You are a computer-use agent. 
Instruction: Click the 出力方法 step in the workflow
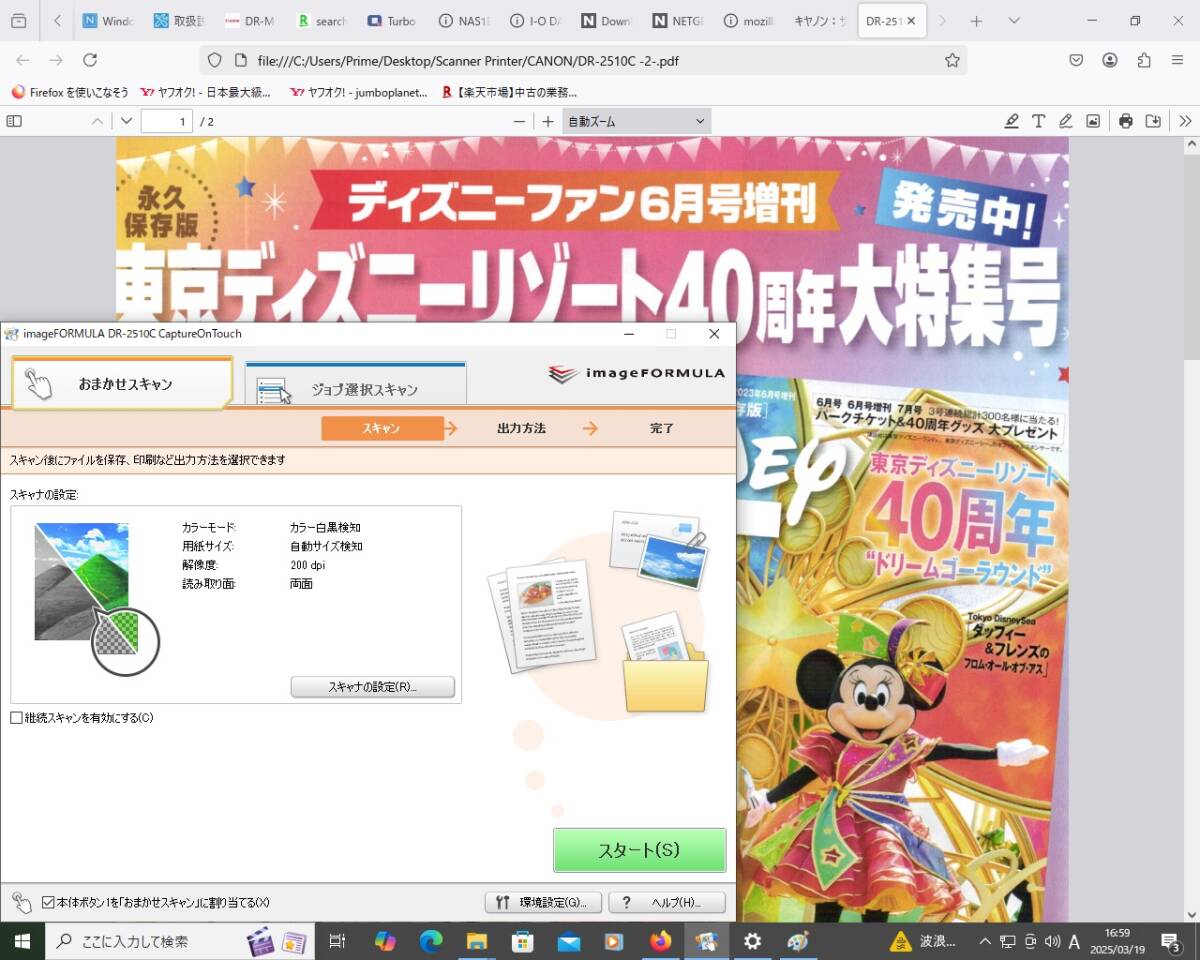click(x=521, y=428)
